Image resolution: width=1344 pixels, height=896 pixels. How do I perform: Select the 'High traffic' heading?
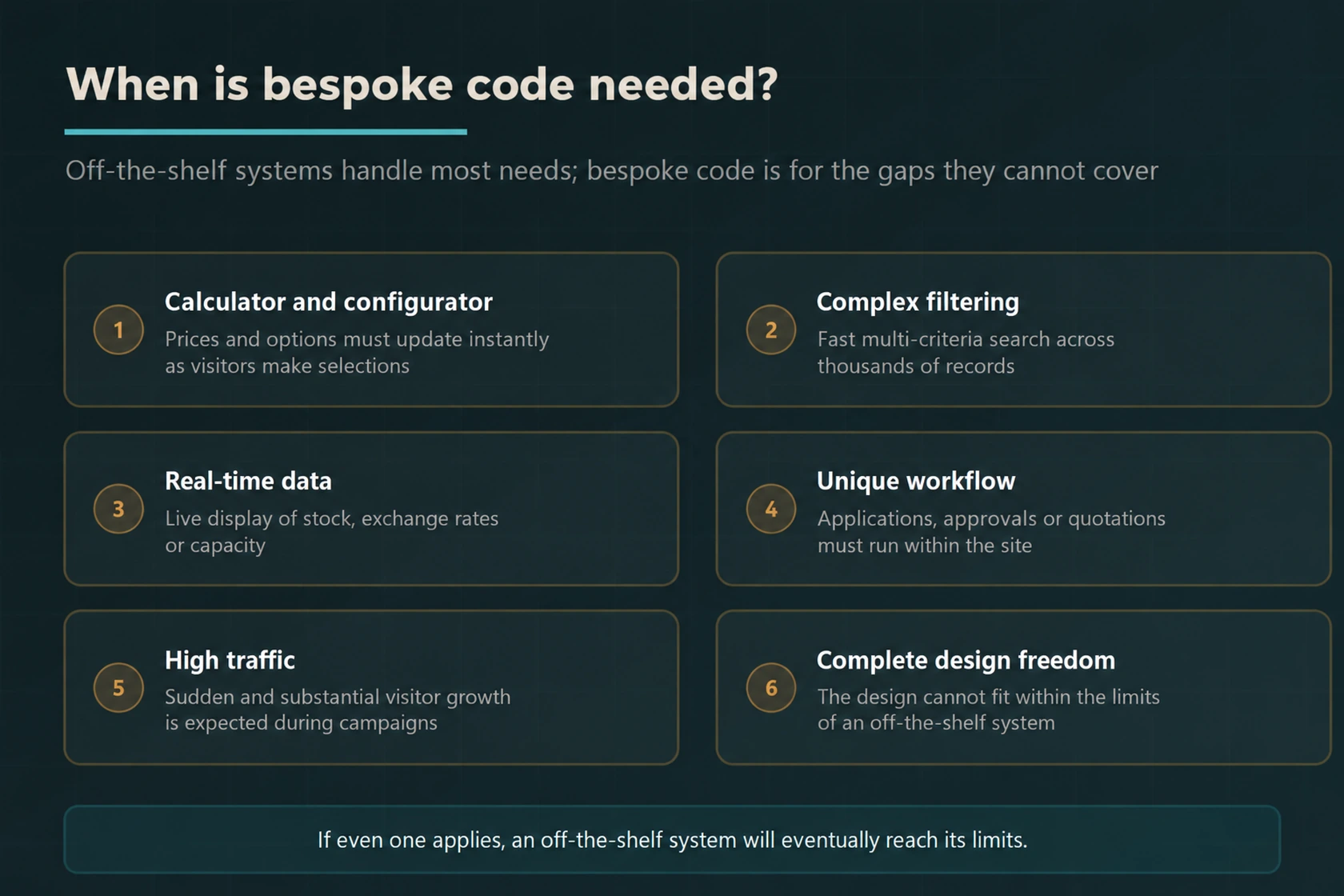tap(230, 660)
